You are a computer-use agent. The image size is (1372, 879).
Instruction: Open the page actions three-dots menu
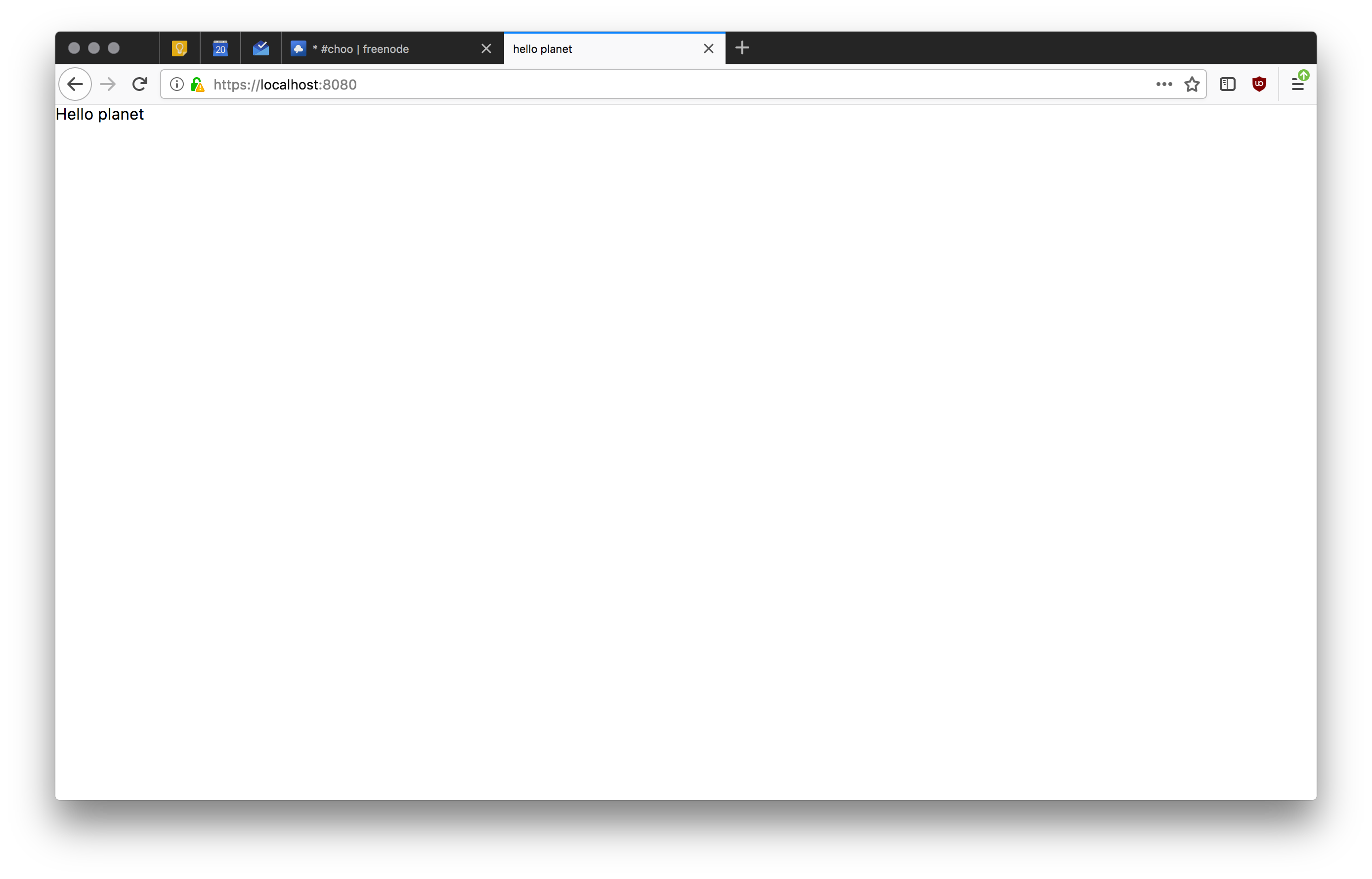[x=1164, y=85]
